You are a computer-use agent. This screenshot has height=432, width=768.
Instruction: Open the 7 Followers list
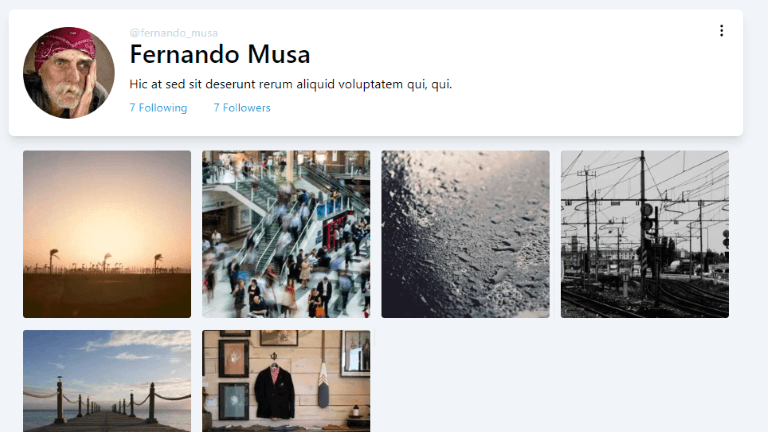242,108
